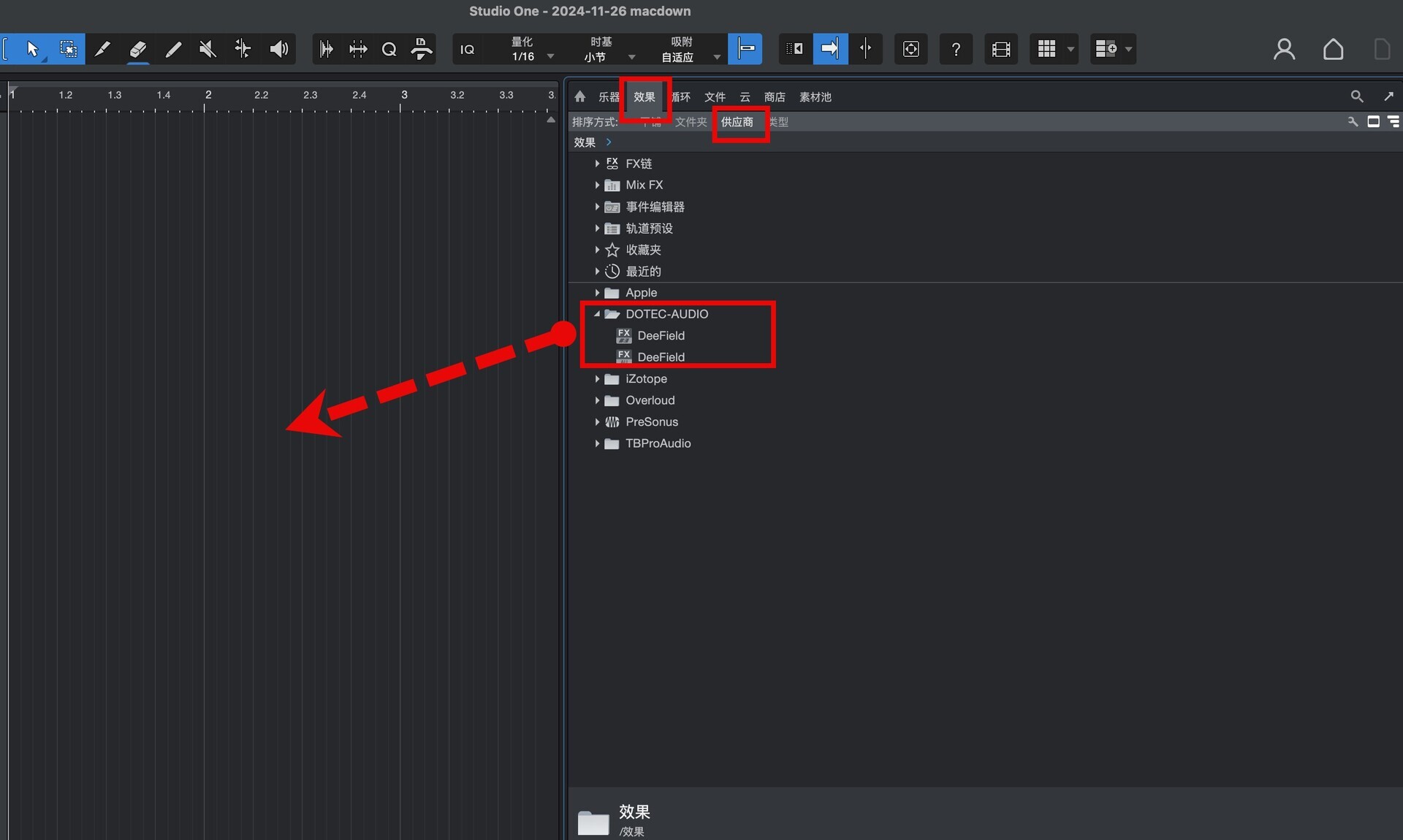Click the audio bend panel icon
The width and height of the screenshot is (1403, 840).
pos(358,49)
